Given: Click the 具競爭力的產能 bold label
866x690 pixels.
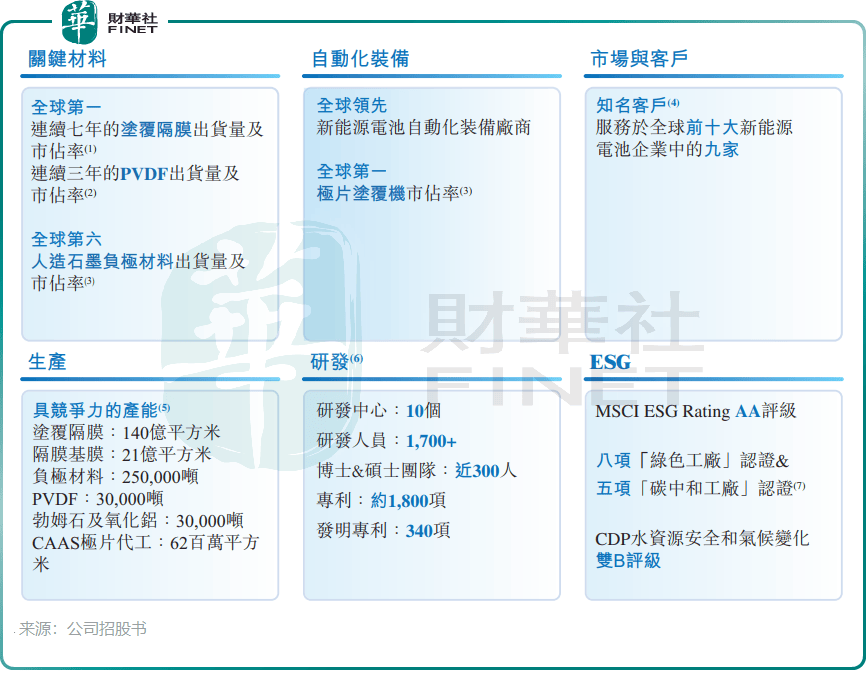Looking at the screenshot, I should (x=95, y=410).
